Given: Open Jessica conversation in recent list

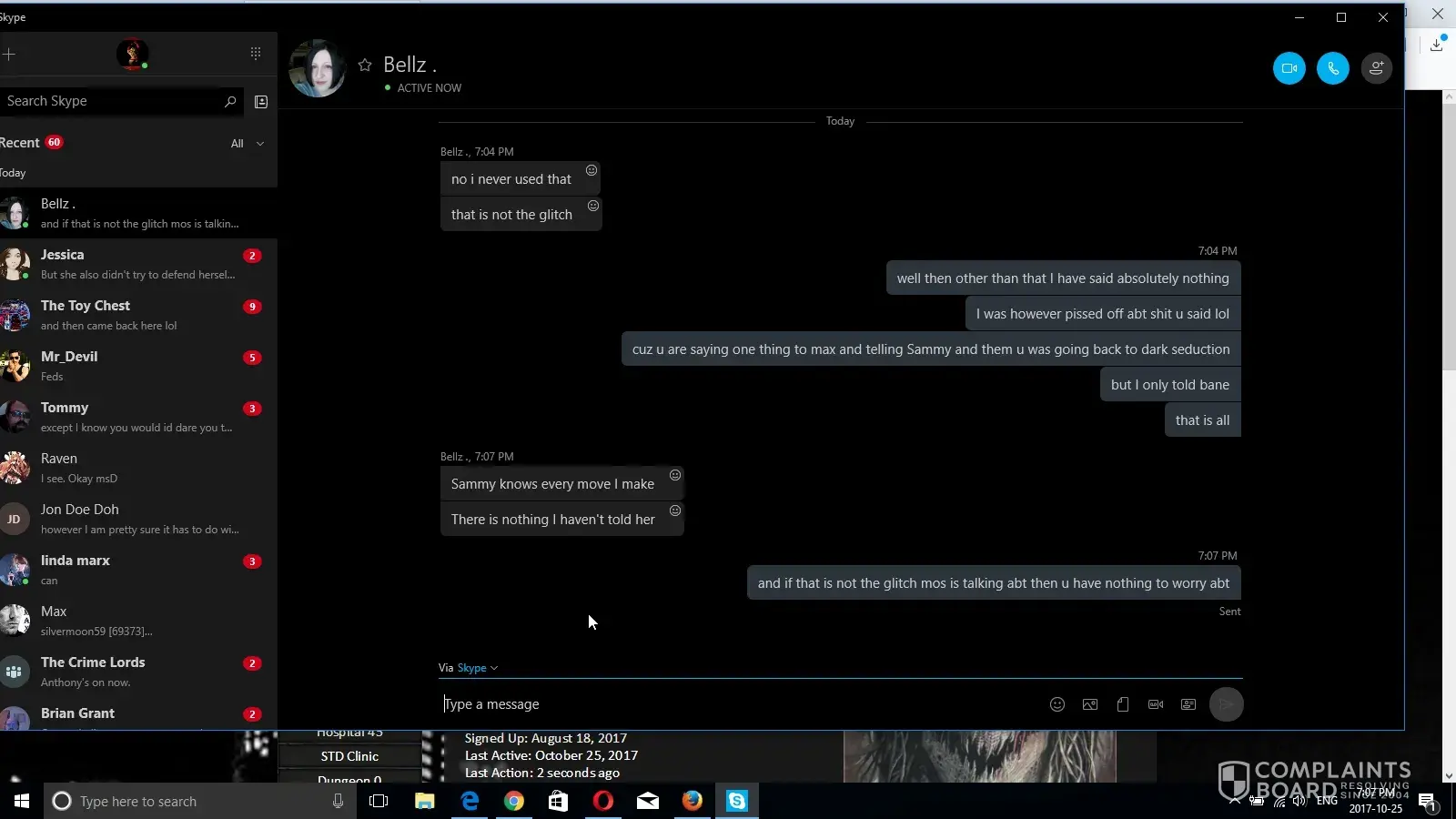Looking at the screenshot, I should 136,264.
